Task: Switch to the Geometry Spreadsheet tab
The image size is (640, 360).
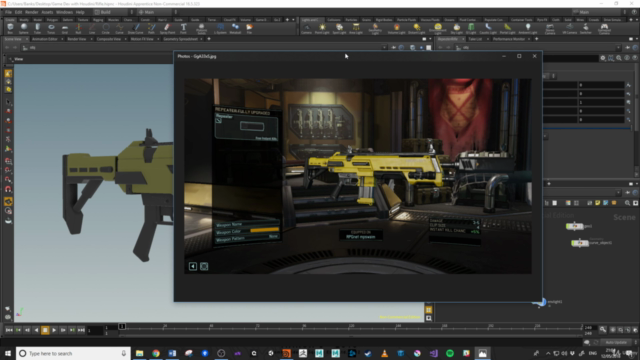Action: (180, 39)
